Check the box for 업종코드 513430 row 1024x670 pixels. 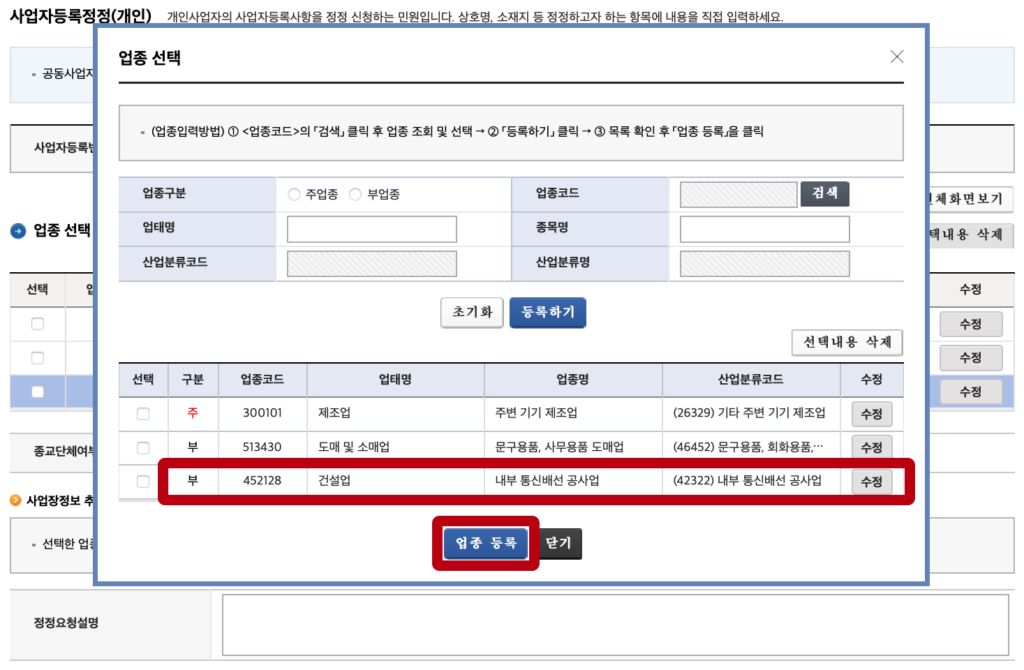point(143,448)
